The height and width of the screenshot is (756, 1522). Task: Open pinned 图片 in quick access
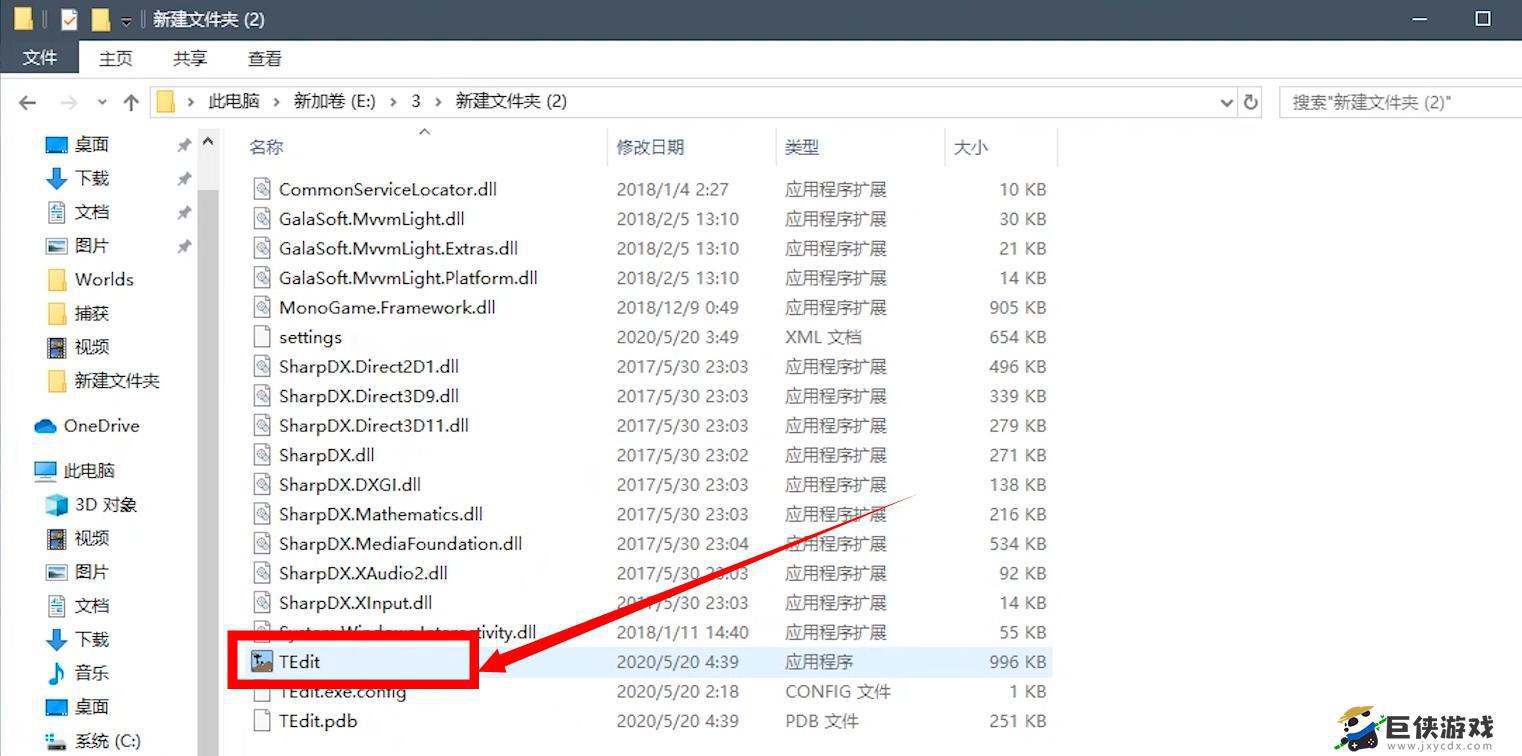click(91, 245)
